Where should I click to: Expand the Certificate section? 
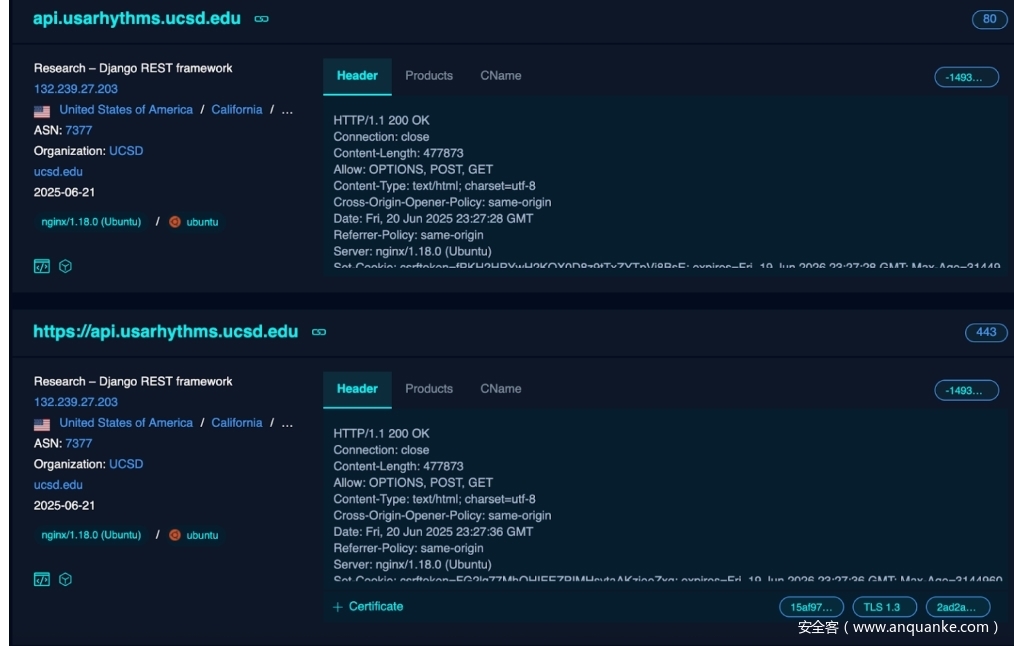click(x=368, y=606)
